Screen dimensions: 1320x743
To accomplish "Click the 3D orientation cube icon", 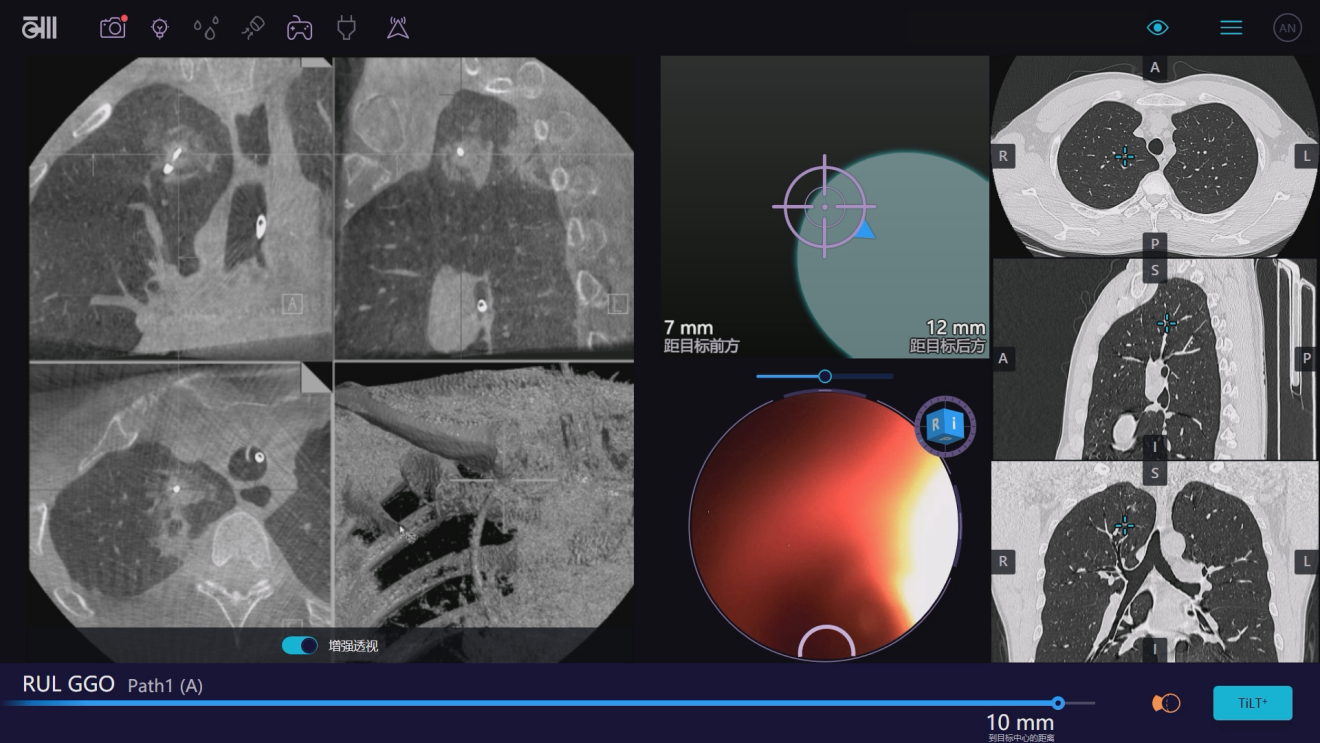I will tap(945, 426).
